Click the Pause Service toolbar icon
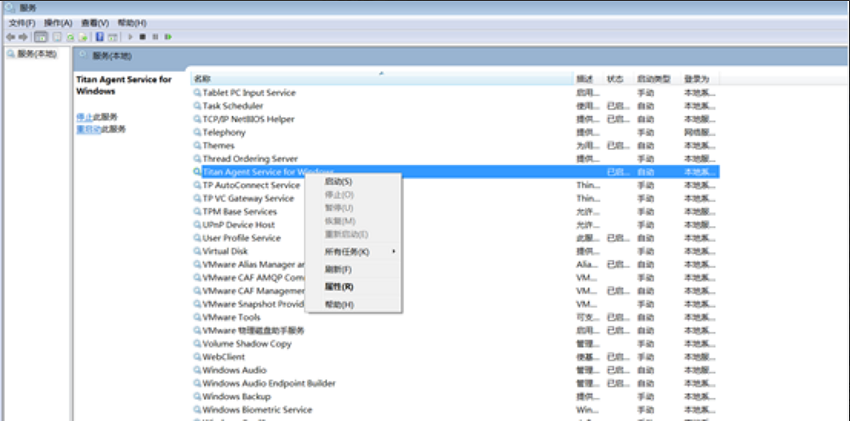The height and width of the screenshot is (421, 850). [x=156, y=37]
